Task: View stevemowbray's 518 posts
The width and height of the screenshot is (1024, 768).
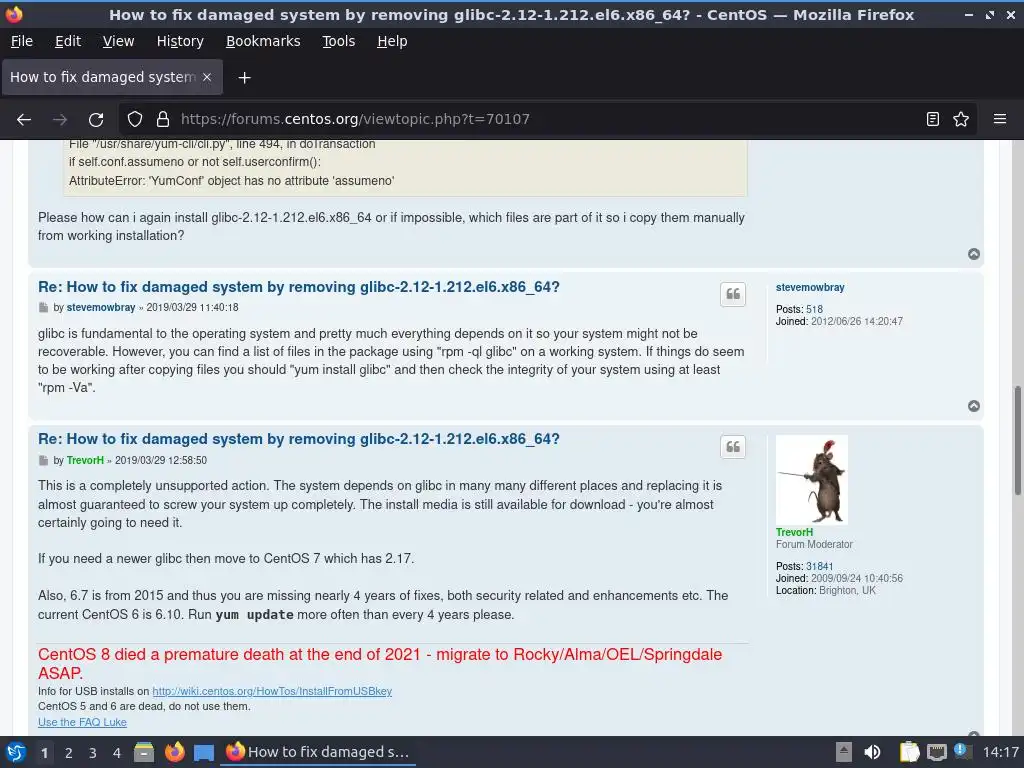Action: 814,310
